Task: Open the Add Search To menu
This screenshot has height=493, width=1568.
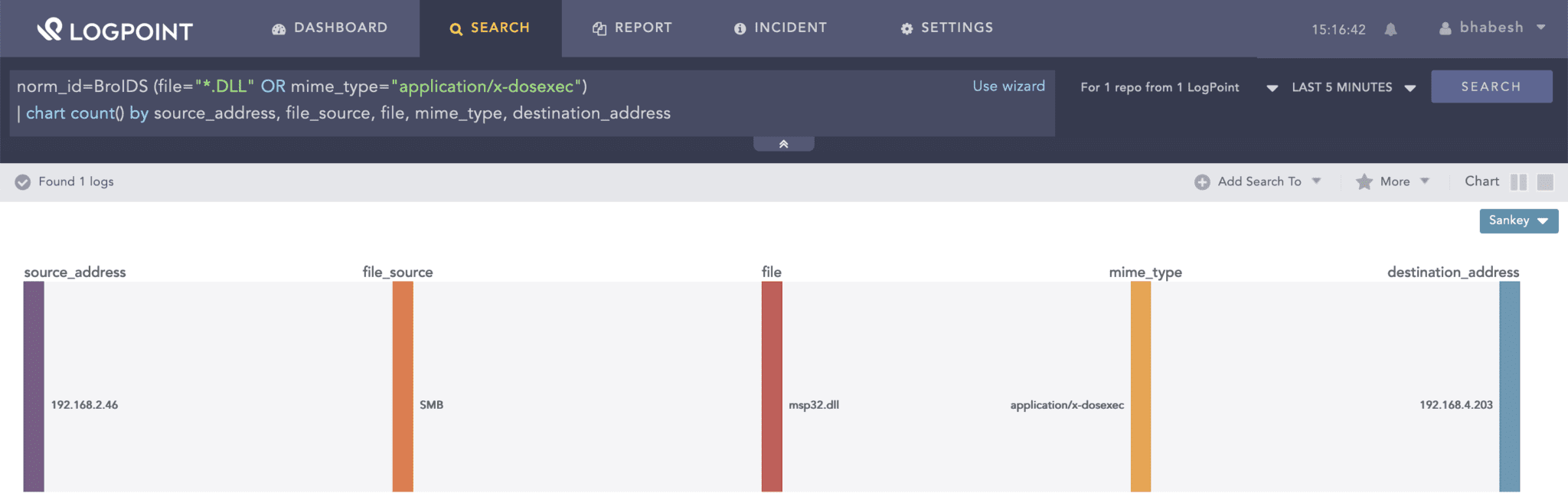Action: 1258,181
